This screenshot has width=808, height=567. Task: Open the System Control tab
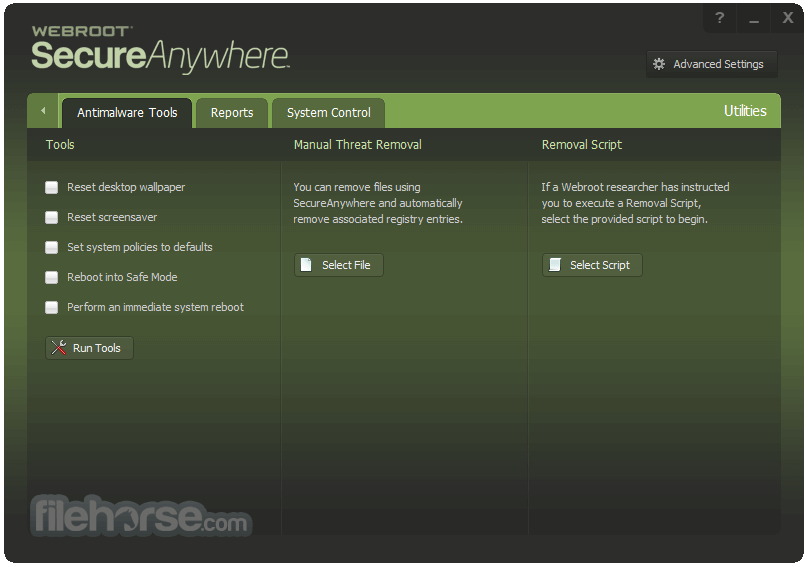328,112
